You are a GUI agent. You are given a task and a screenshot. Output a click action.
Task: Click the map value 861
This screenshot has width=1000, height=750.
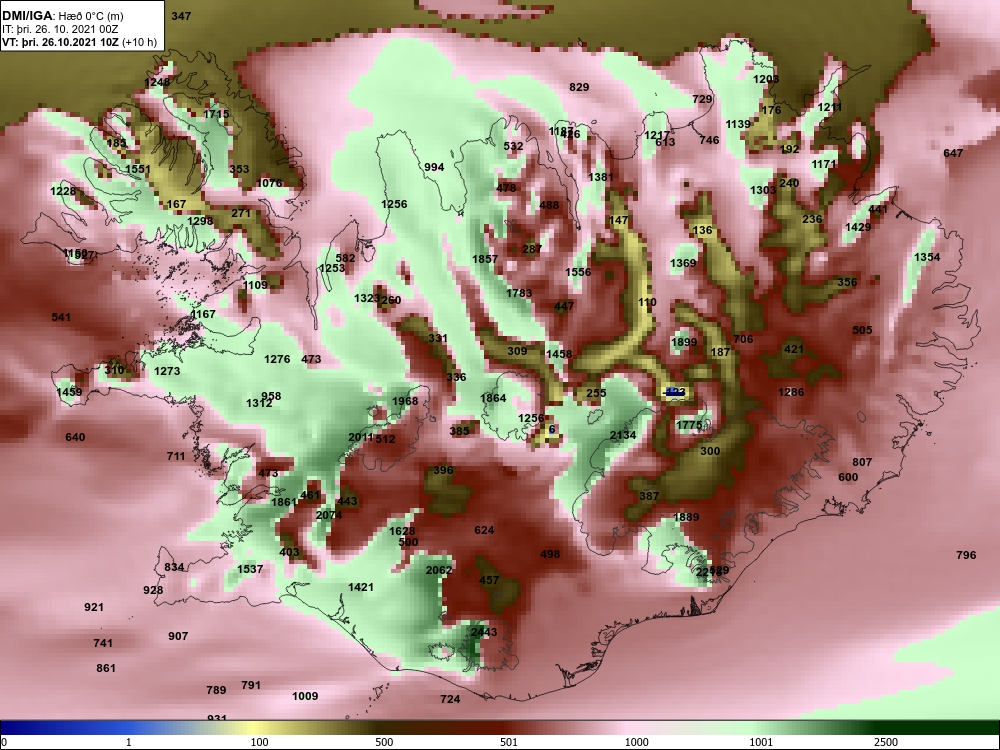coord(106,668)
